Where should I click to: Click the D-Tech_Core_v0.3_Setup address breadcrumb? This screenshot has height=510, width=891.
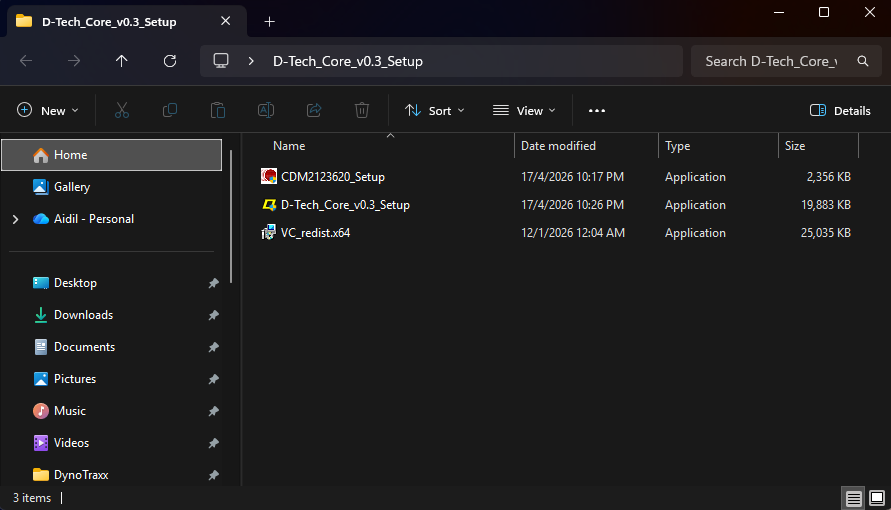[x=348, y=61]
